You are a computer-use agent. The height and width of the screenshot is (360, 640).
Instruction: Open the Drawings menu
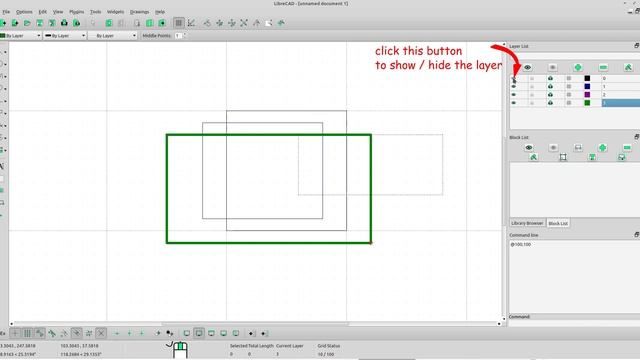pos(139,12)
